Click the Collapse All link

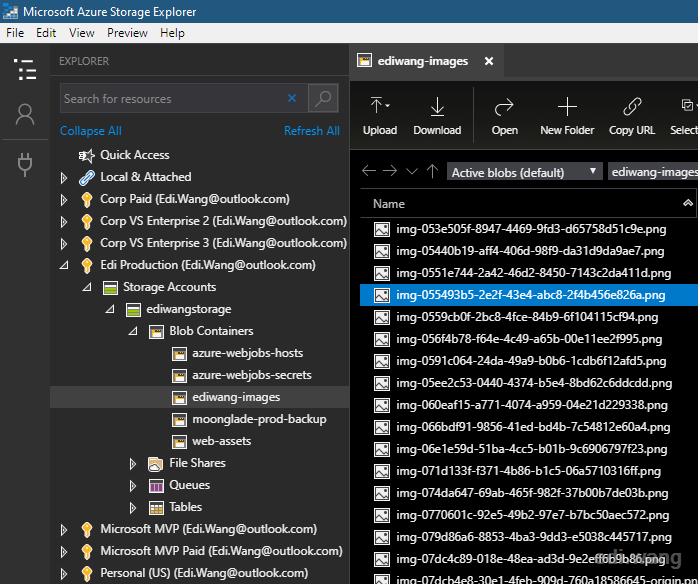pos(91,131)
